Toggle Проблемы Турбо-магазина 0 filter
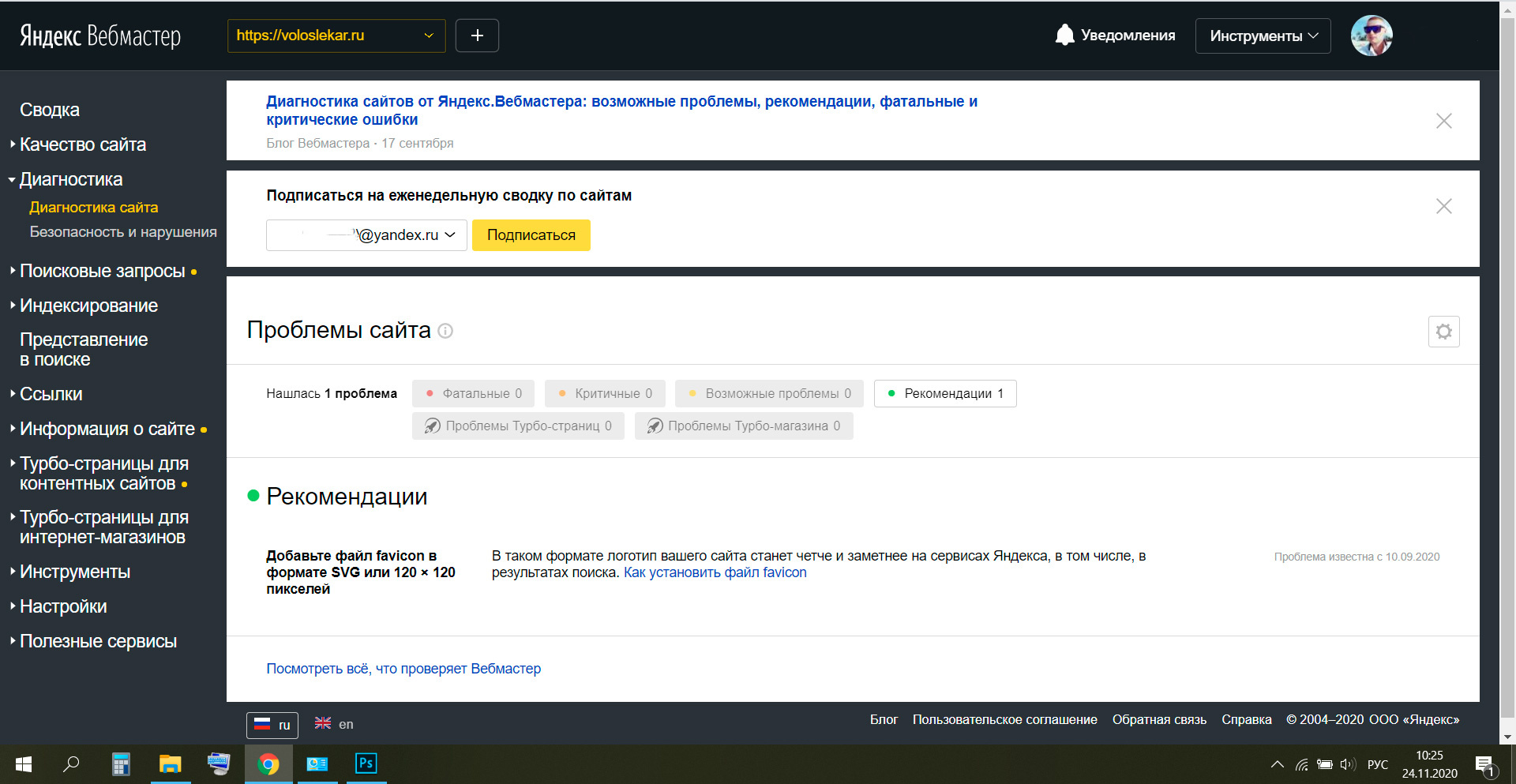 click(x=744, y=426)
